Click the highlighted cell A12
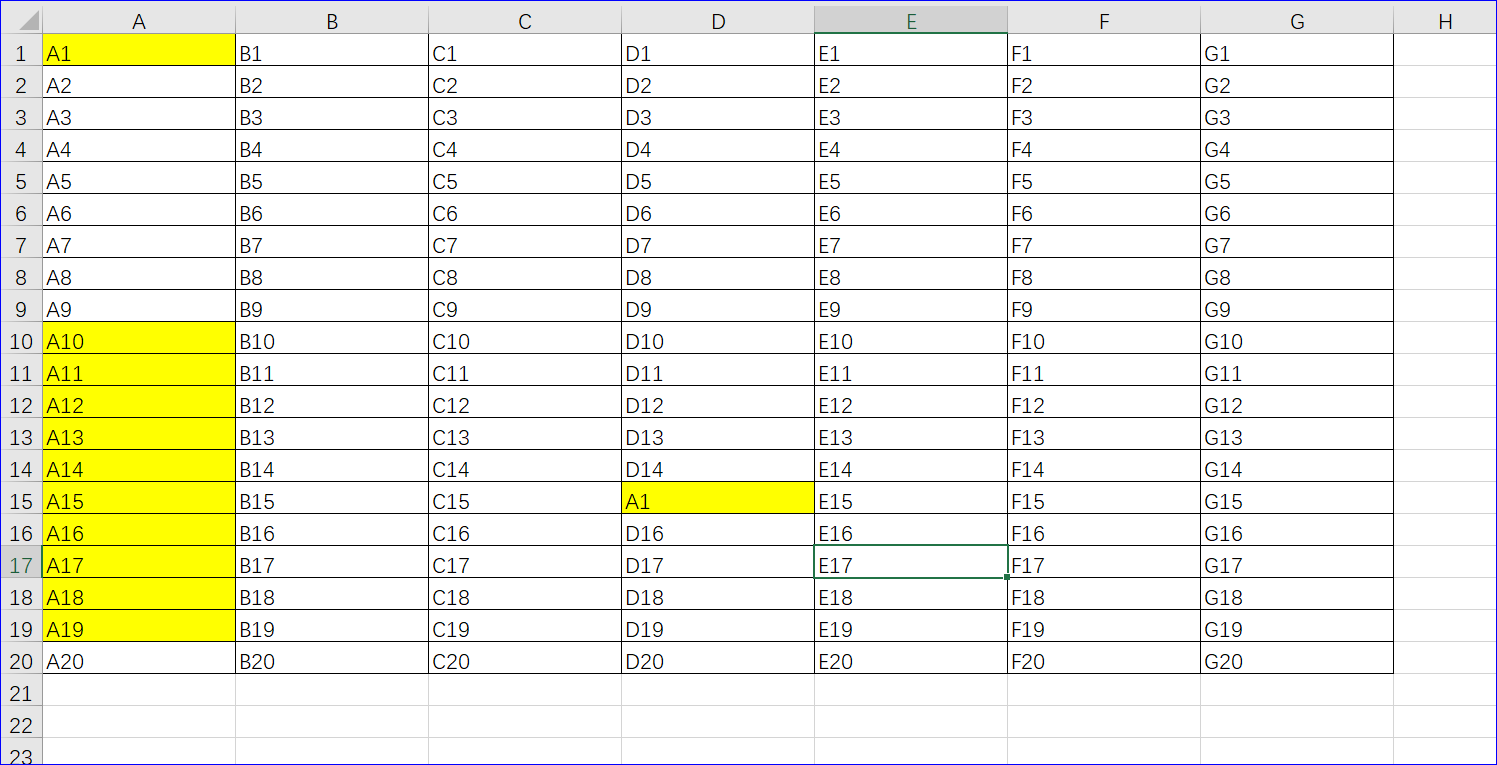Viewport: 1497px width, 765px height. 139,402
